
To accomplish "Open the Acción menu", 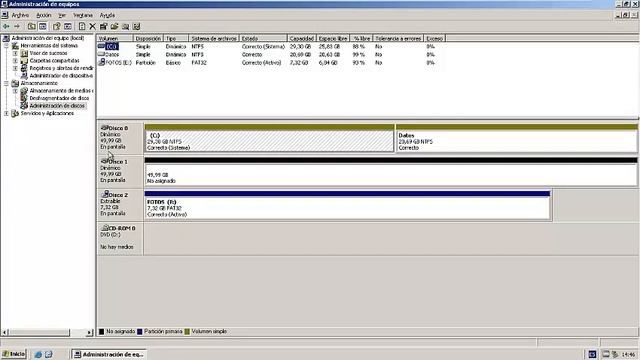I will tap(44, 15).
